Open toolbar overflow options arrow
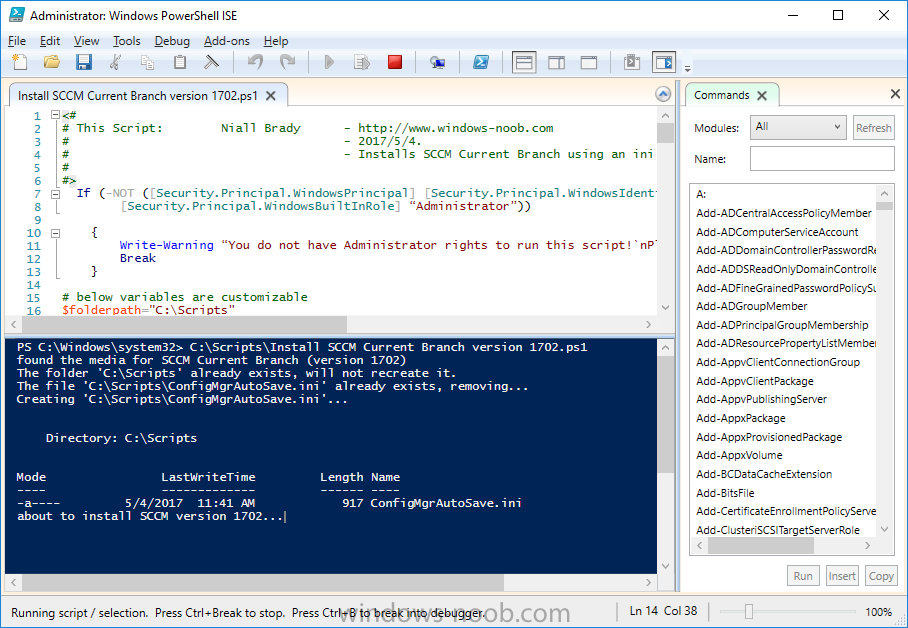Viewport: 908px width, 628px height. coord(687,68)
